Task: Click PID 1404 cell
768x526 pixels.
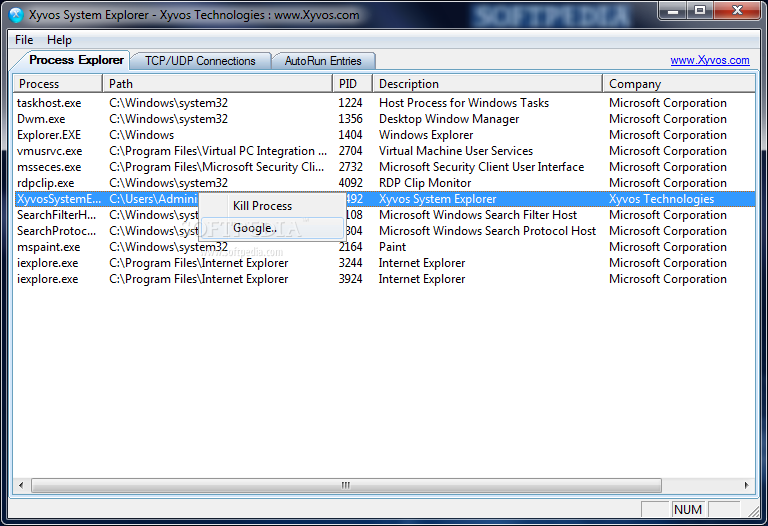Action: click(x=350, y=135)
